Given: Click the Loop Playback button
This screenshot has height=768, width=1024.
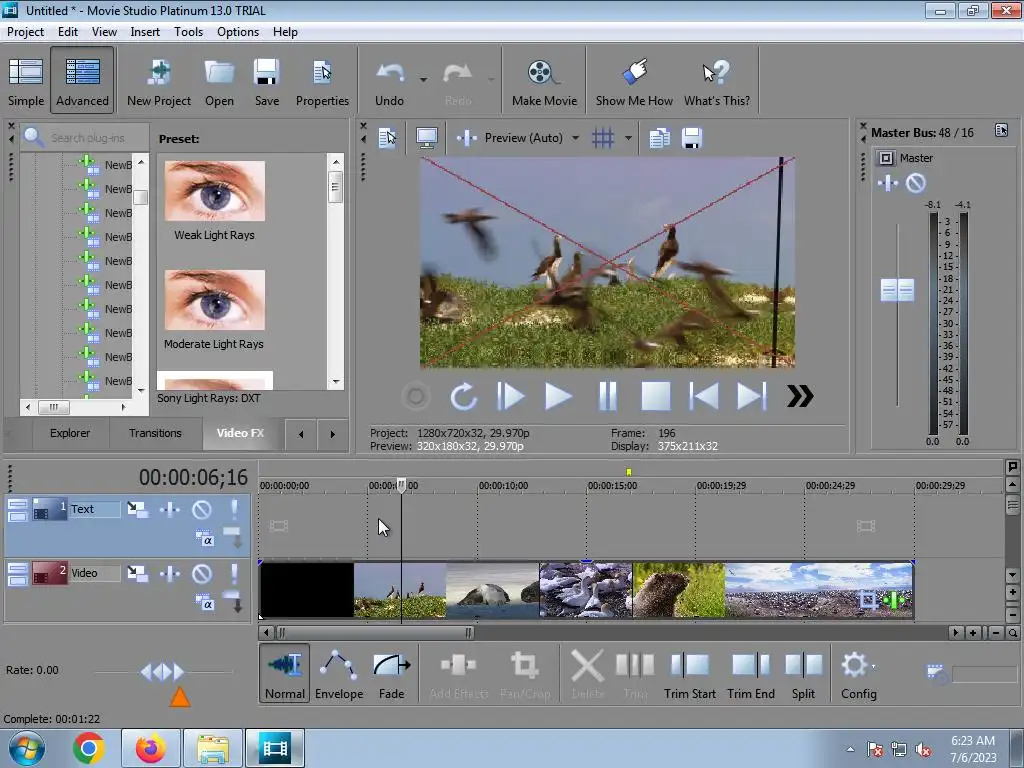Looking at the screenshot, I should [463, 397].
